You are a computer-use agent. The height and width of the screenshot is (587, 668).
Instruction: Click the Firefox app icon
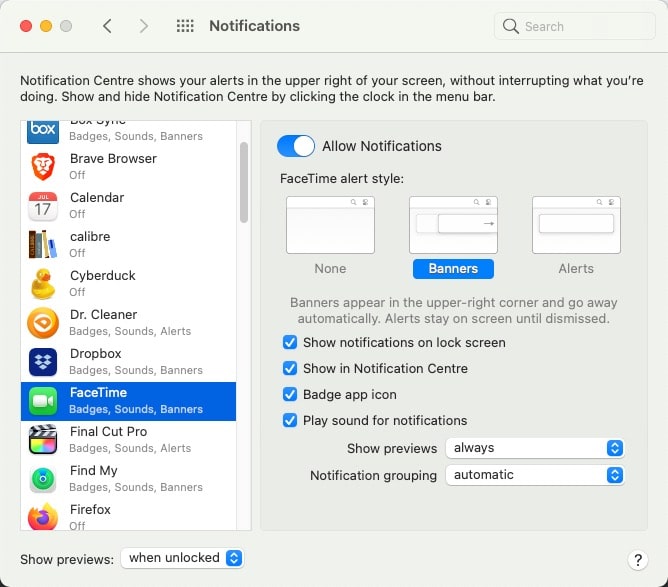tap(43, 517)
